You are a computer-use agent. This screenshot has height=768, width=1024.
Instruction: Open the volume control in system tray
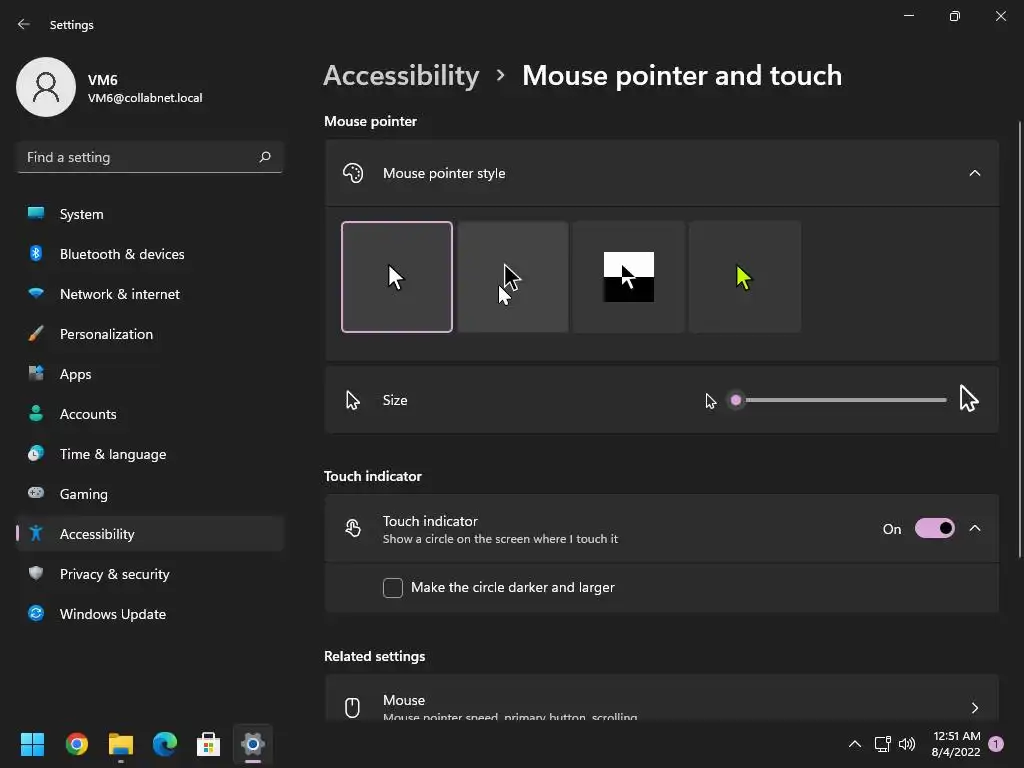(906, 744)
